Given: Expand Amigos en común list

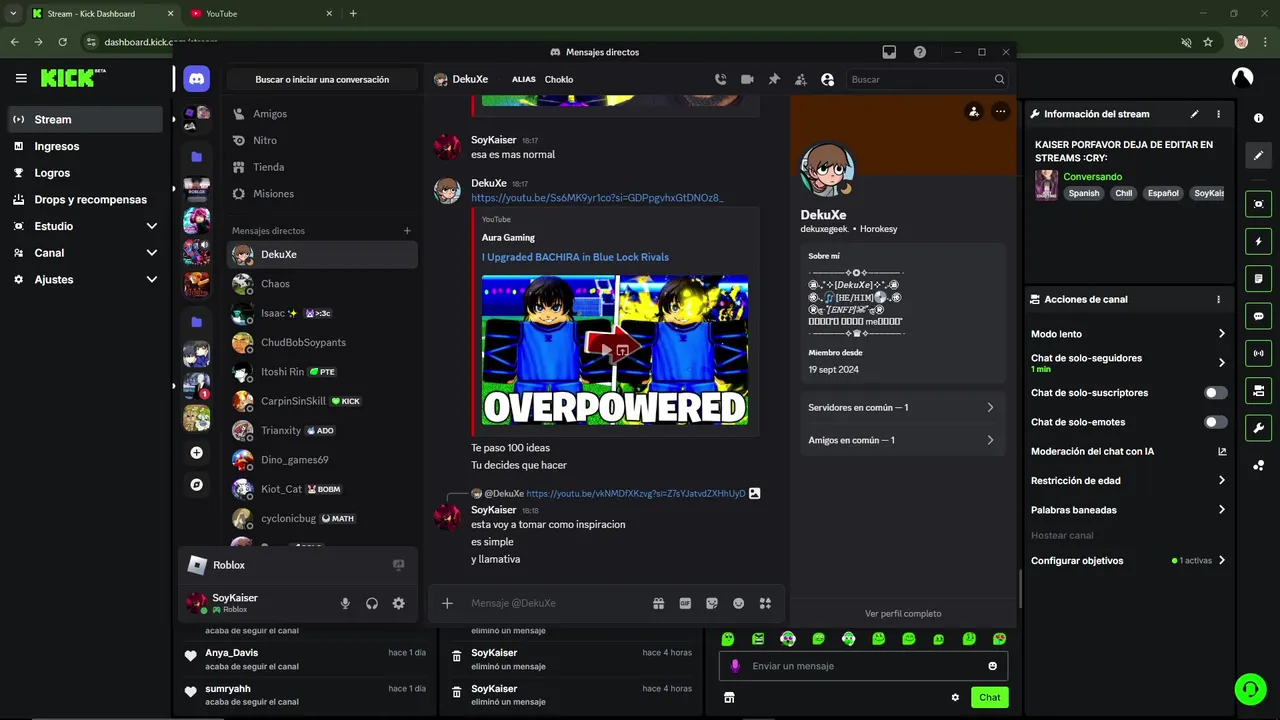Looking at the screenshot, I should [x=901, y=440].
